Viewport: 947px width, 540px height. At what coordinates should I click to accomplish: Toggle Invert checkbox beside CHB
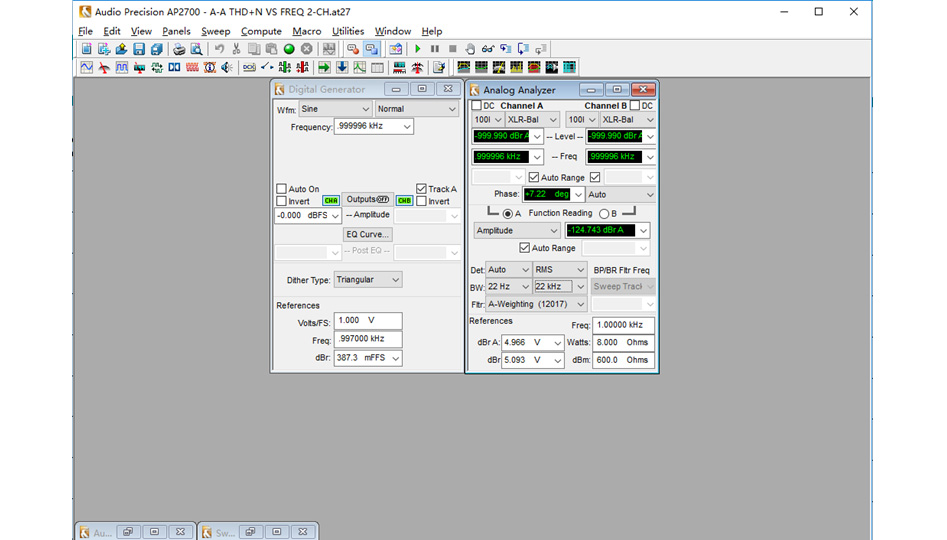[x=422, y=201]
